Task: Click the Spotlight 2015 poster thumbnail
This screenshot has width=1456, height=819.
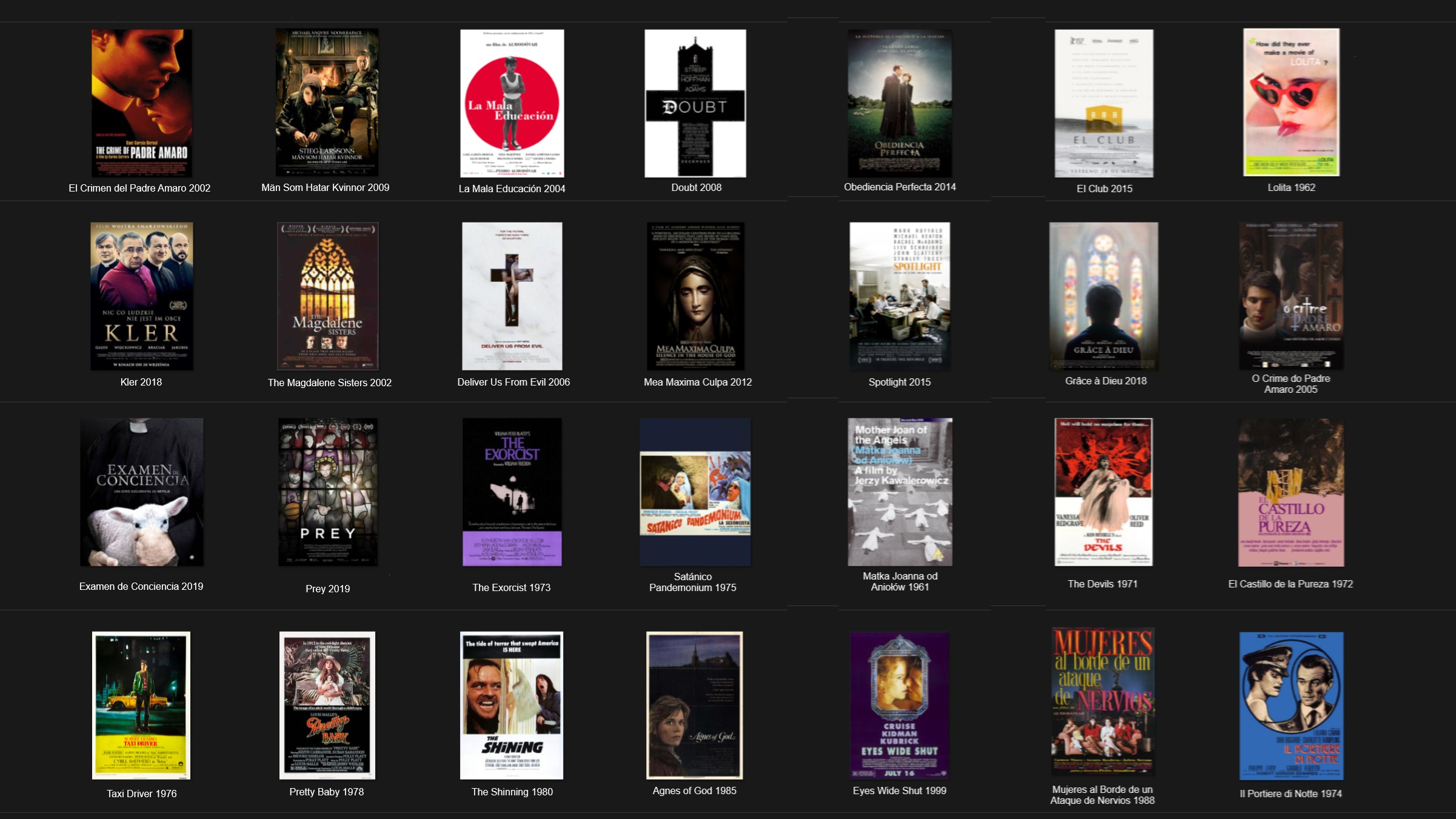Action: 900,296
